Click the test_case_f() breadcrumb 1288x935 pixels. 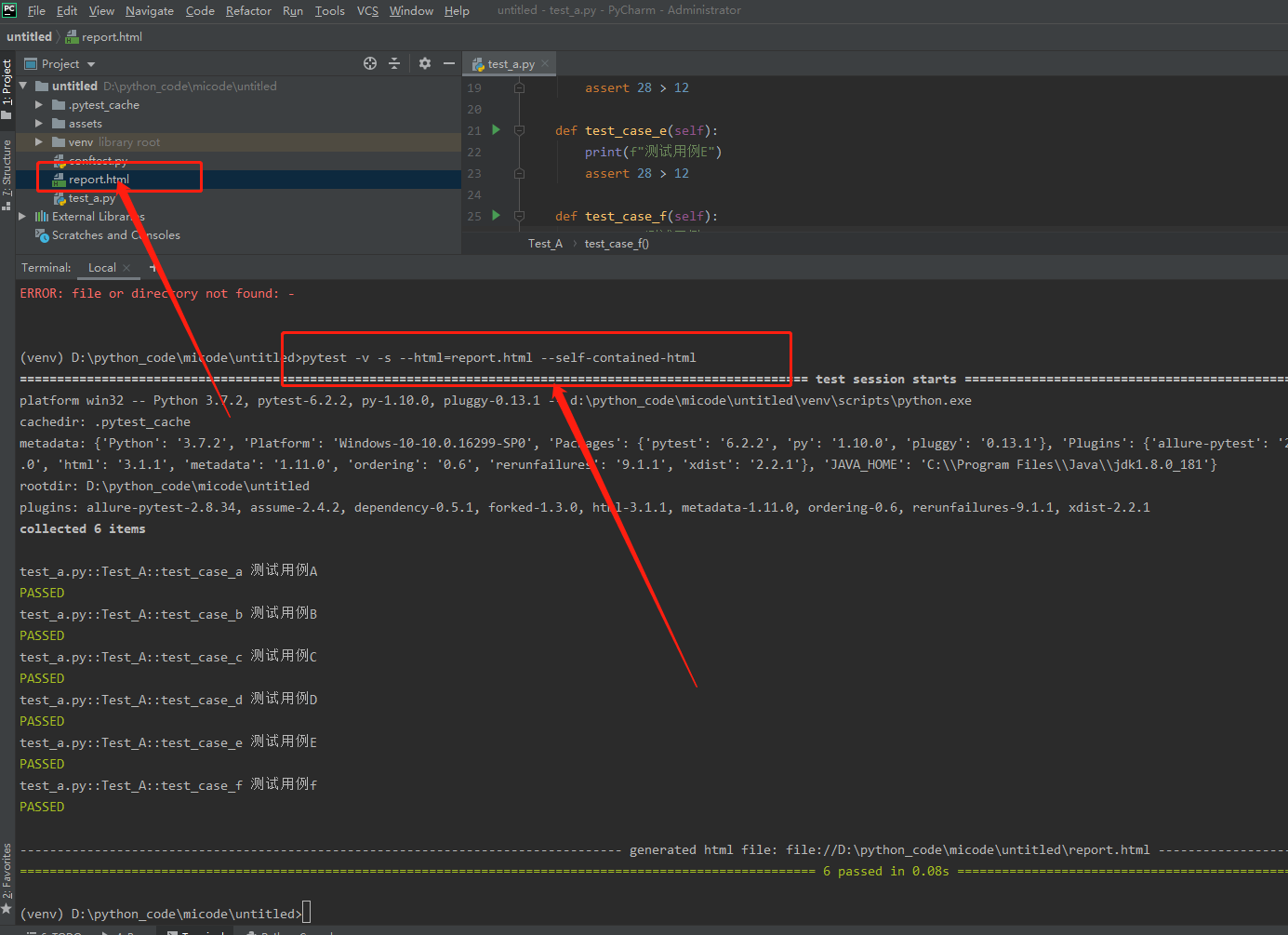[x=617, y=244]
